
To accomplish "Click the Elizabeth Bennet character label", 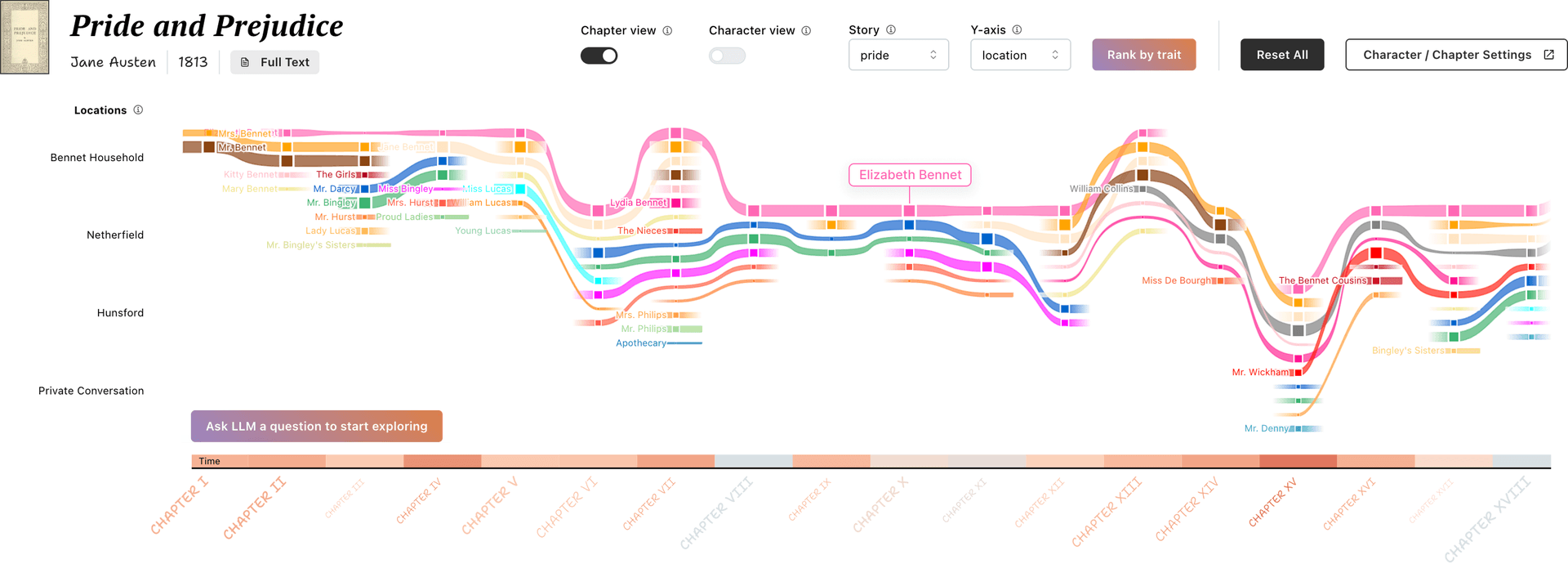I will pos(910,175).
